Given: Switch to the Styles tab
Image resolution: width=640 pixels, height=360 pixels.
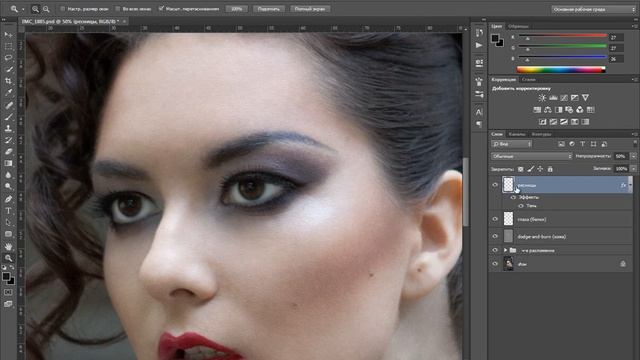Looking at the screenshot, I should coord(528,80).
